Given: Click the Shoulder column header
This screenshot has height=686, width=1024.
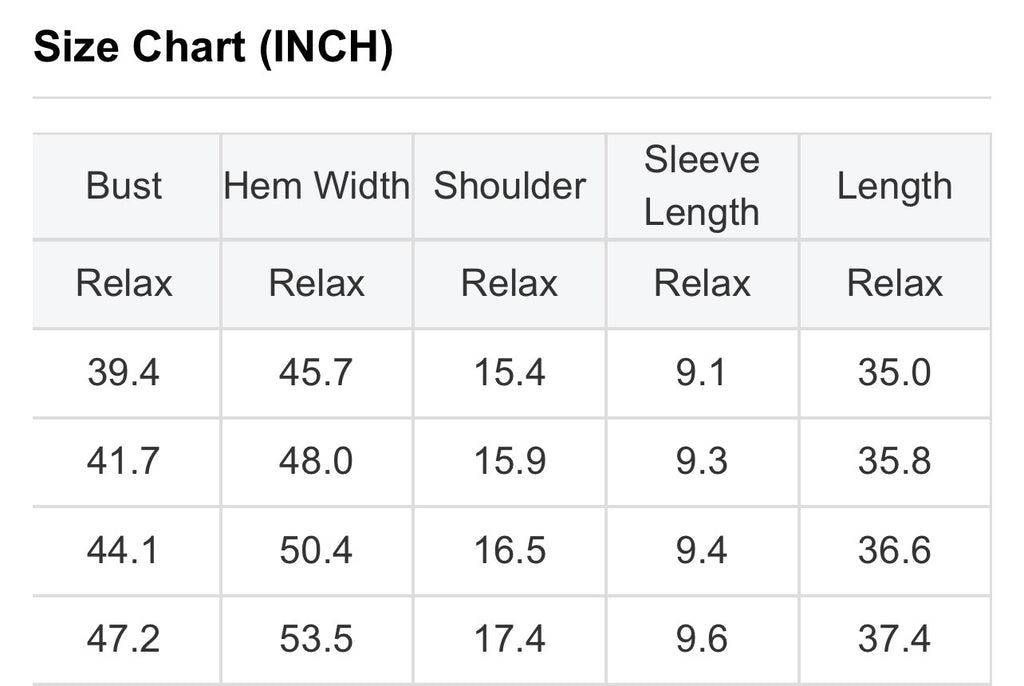Looking at the screenshot, I should 509,186.
